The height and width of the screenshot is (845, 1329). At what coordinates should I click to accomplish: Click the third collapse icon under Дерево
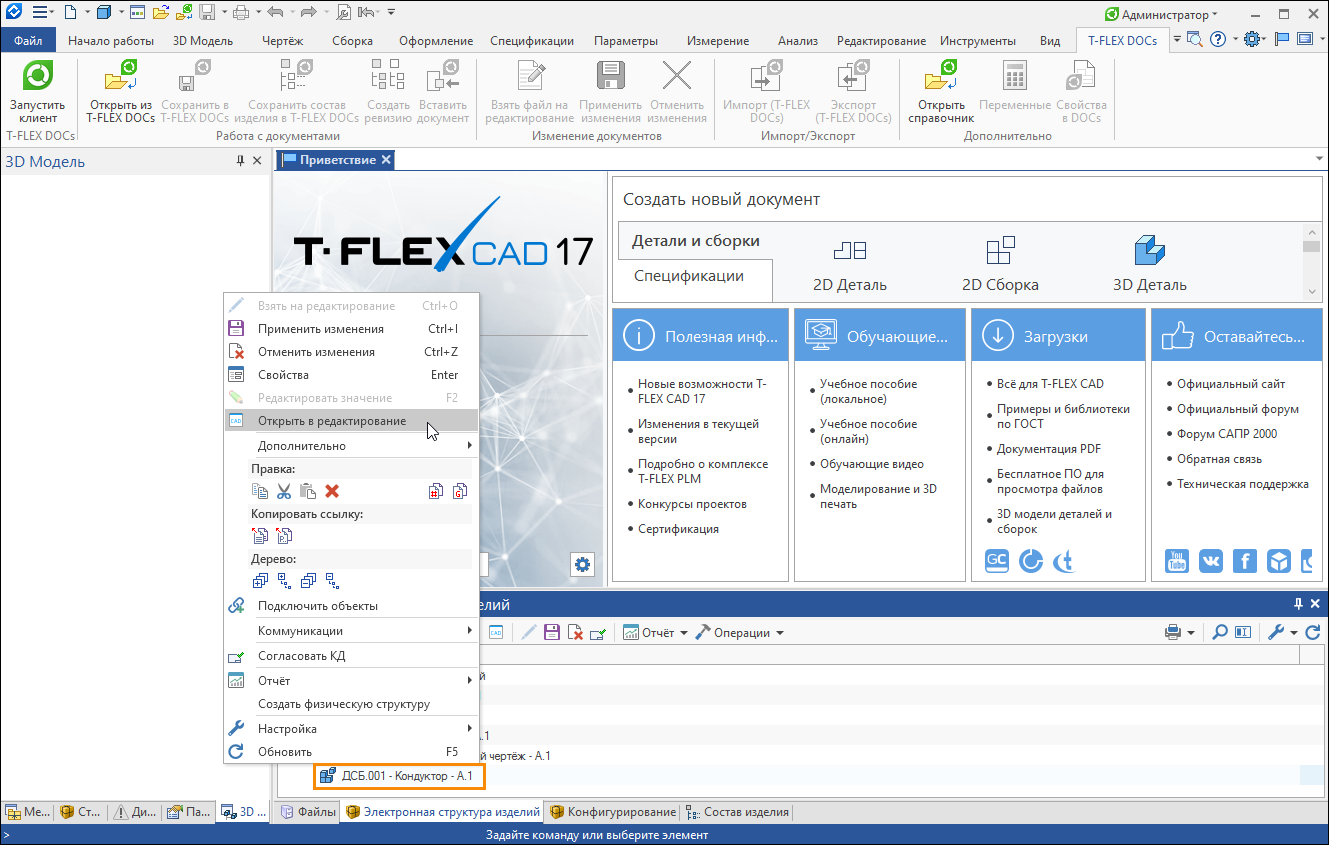308,580
